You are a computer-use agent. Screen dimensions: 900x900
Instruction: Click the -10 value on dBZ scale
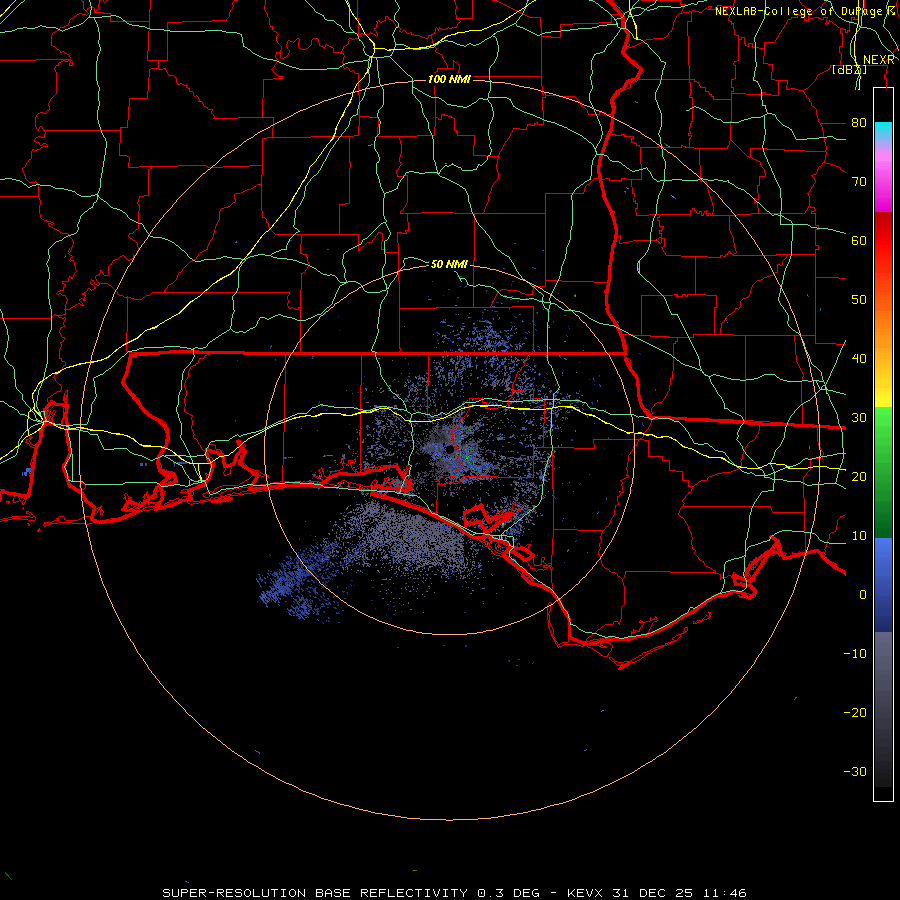point(855,653)
